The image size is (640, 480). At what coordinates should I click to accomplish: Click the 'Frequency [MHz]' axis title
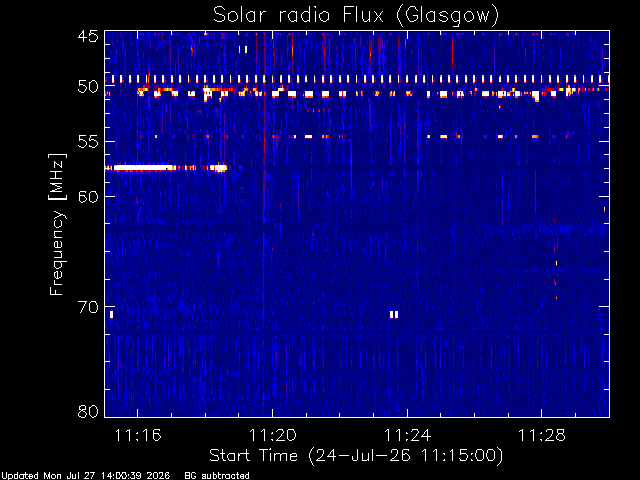57,224
